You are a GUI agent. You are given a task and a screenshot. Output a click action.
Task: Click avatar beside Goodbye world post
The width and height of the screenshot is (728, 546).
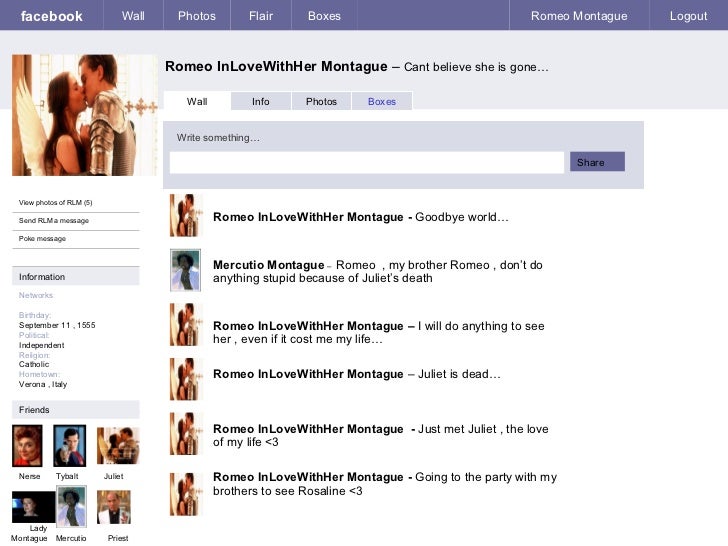pos(186,215)
